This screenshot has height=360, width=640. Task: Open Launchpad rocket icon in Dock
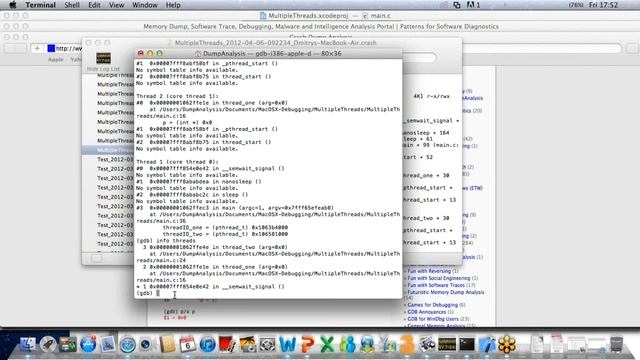[48, 344]
